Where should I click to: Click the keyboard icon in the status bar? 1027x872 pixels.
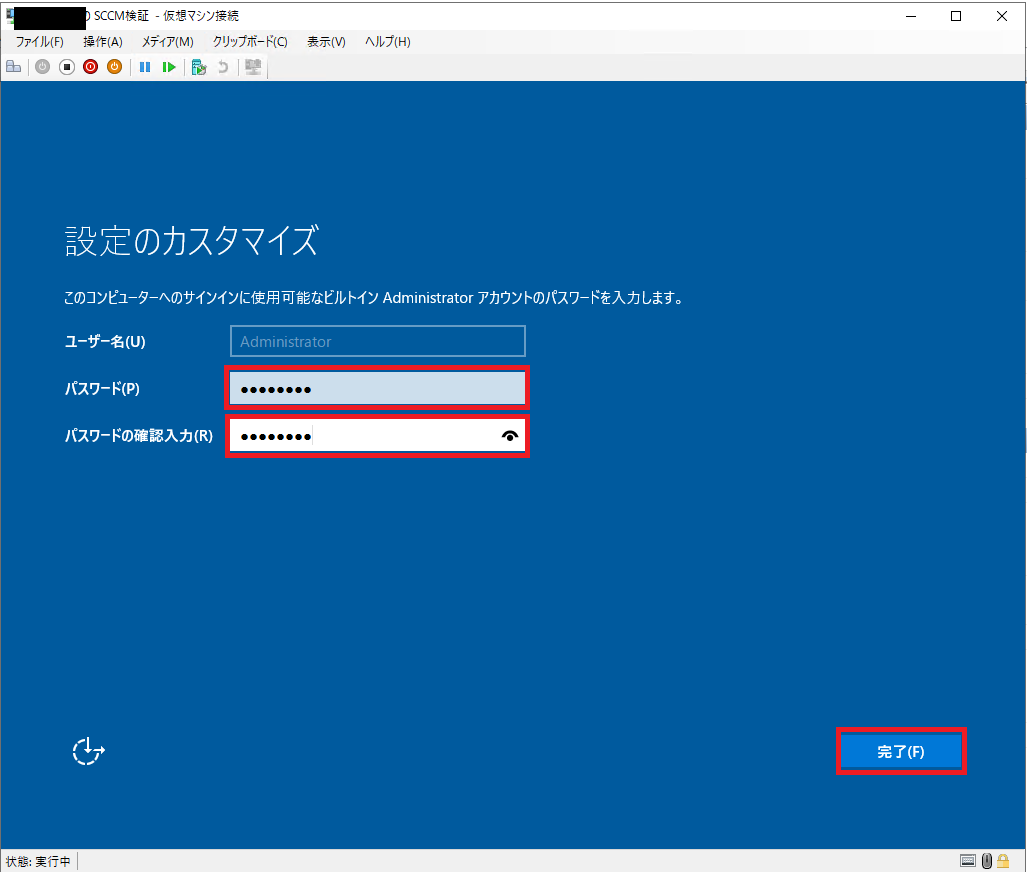(967, 860)
